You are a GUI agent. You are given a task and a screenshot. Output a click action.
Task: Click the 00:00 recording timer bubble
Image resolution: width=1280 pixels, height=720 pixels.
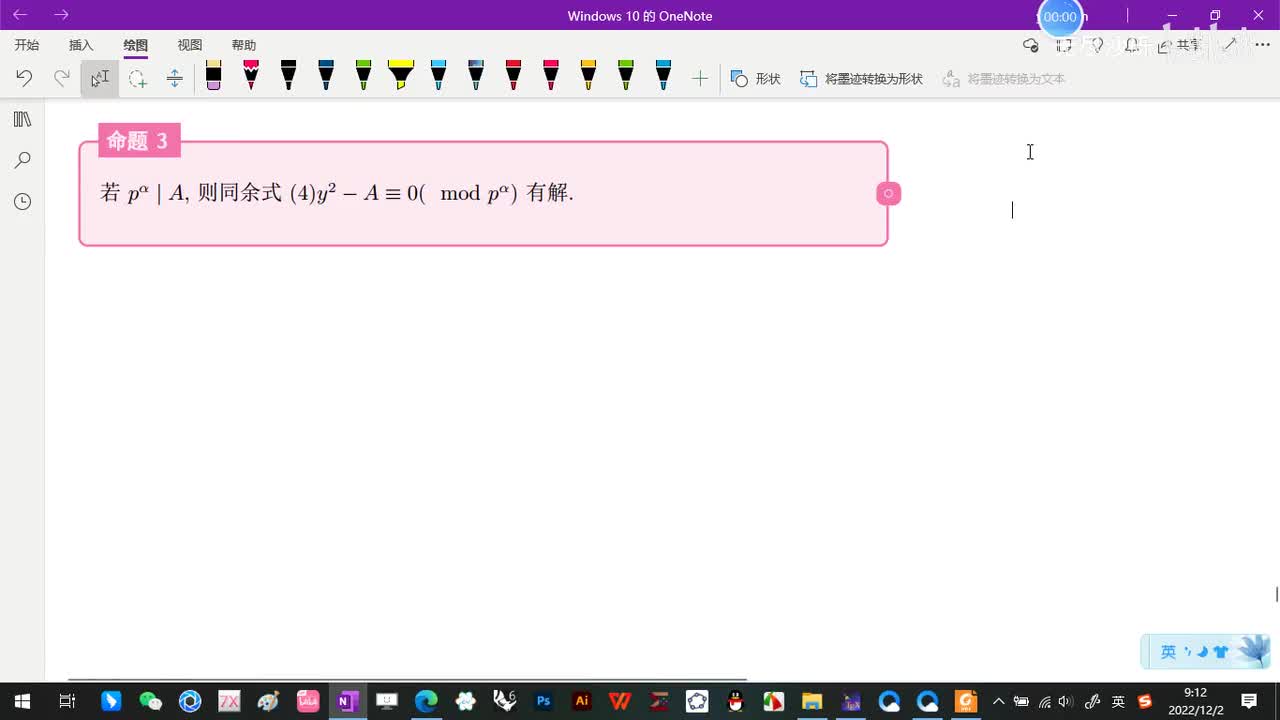pos(1060,17)
